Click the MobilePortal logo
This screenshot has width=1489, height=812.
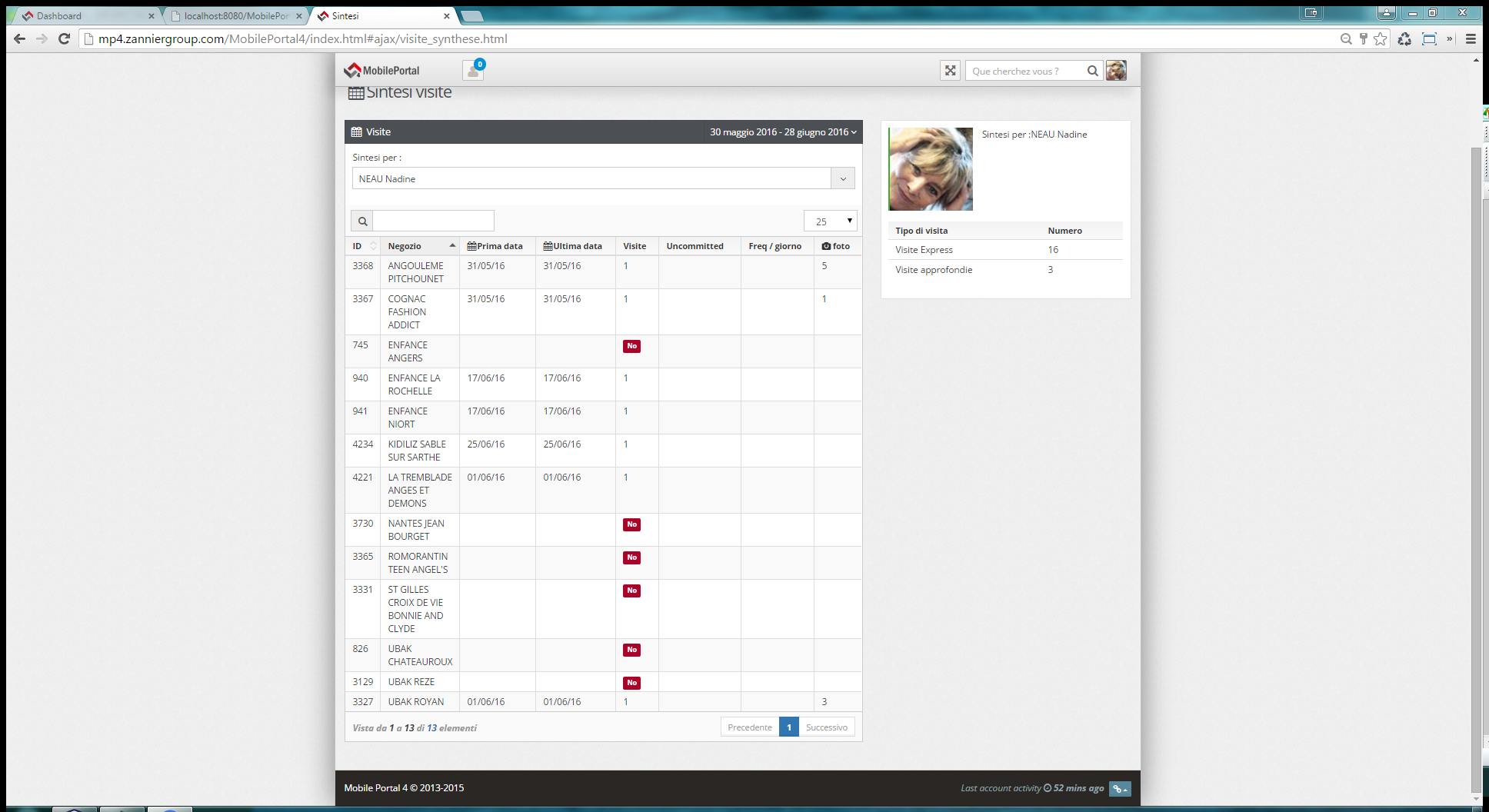pyautogui.click(x=382, y=71)
